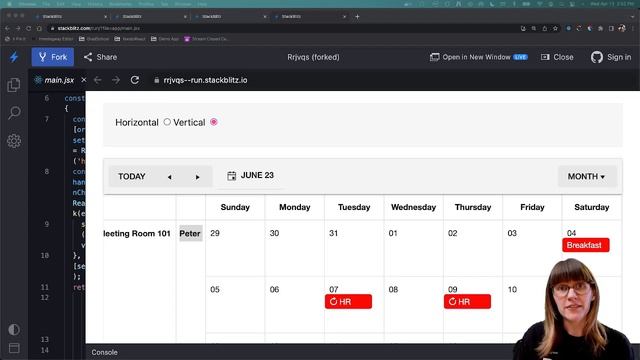Viewport: 640px width, 360px height.
Task: Jump to TODAY in the scheduler
Action: pyautogui.click(x=132, y=177)
